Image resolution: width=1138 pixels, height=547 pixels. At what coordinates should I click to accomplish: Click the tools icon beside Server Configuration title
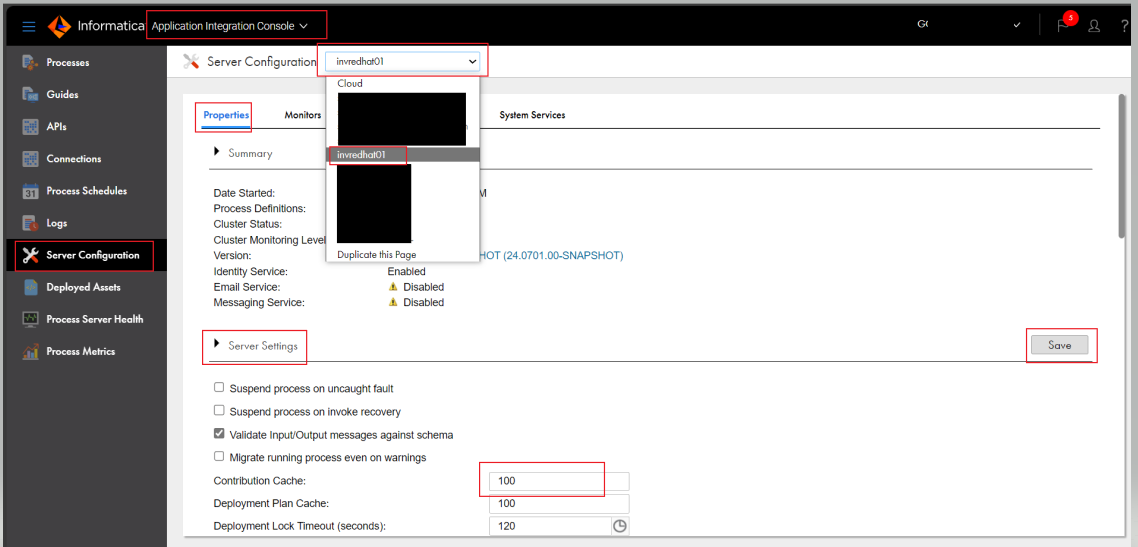coord(192,62)
